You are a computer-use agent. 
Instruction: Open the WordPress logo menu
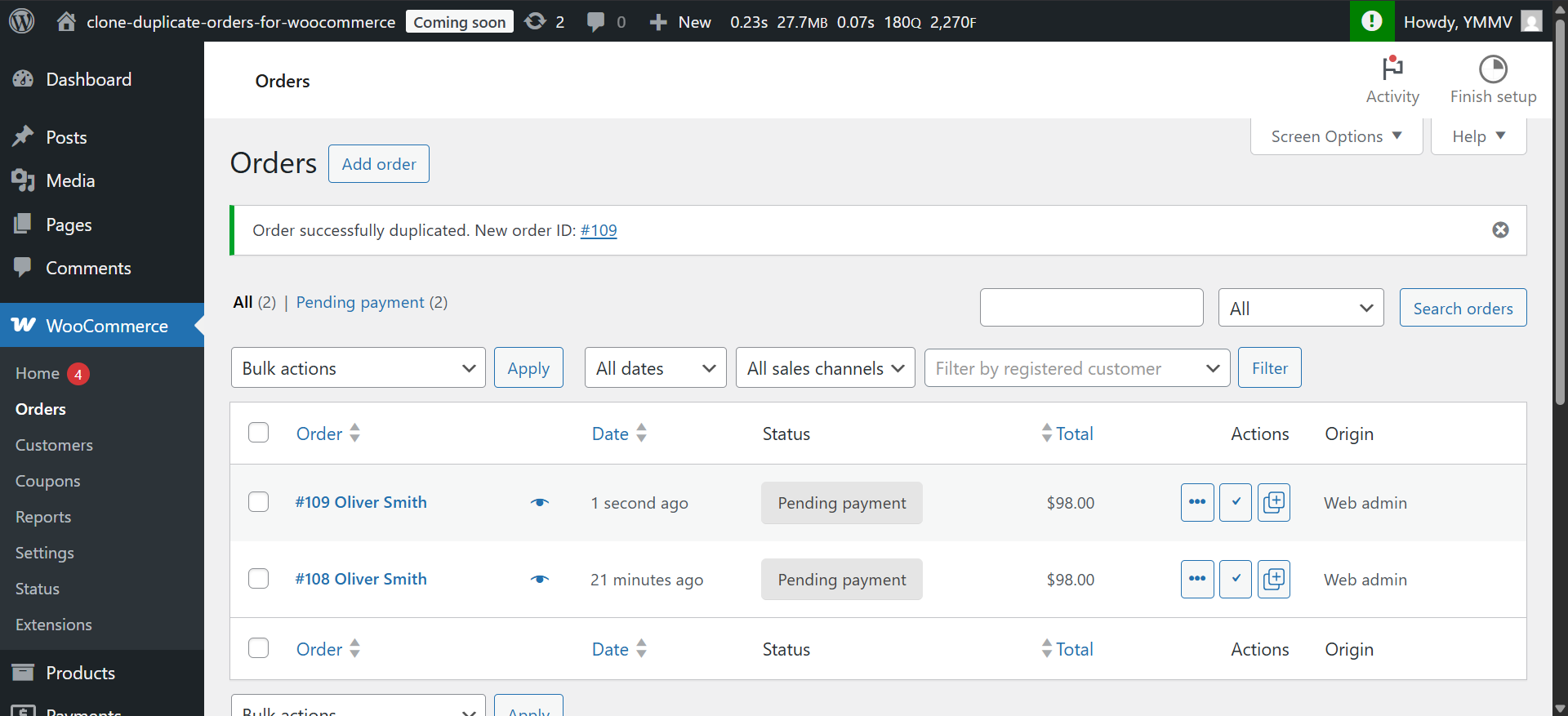coord(22,21)
